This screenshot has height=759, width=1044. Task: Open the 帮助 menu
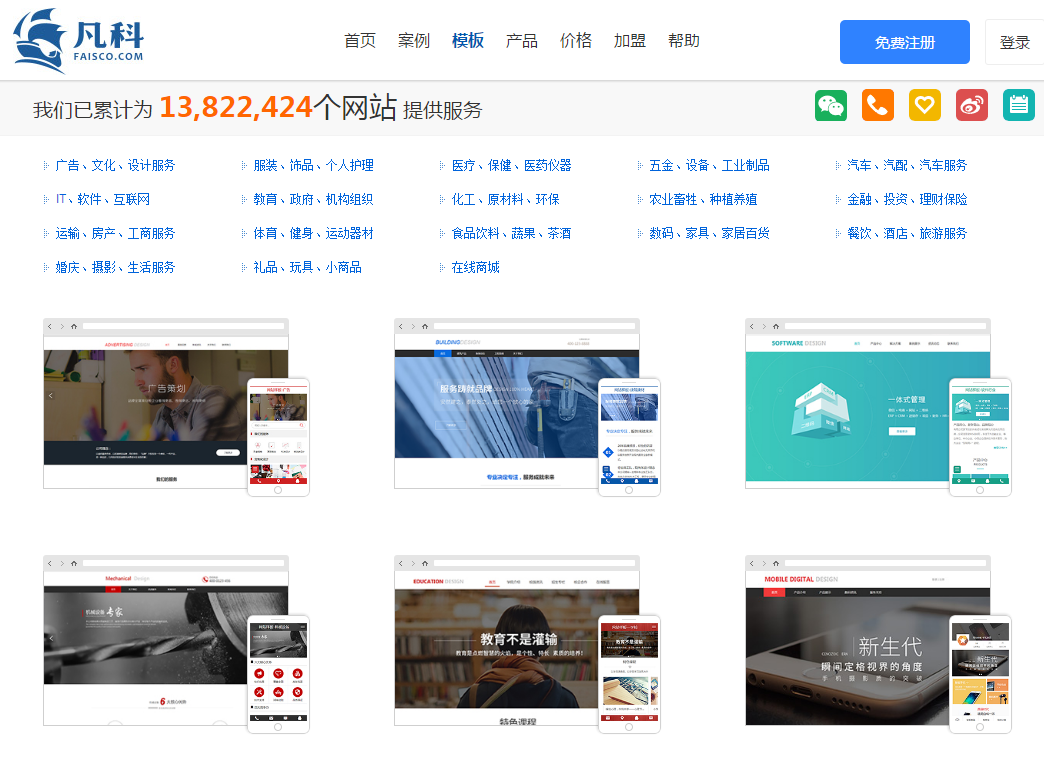coord(684,41)
